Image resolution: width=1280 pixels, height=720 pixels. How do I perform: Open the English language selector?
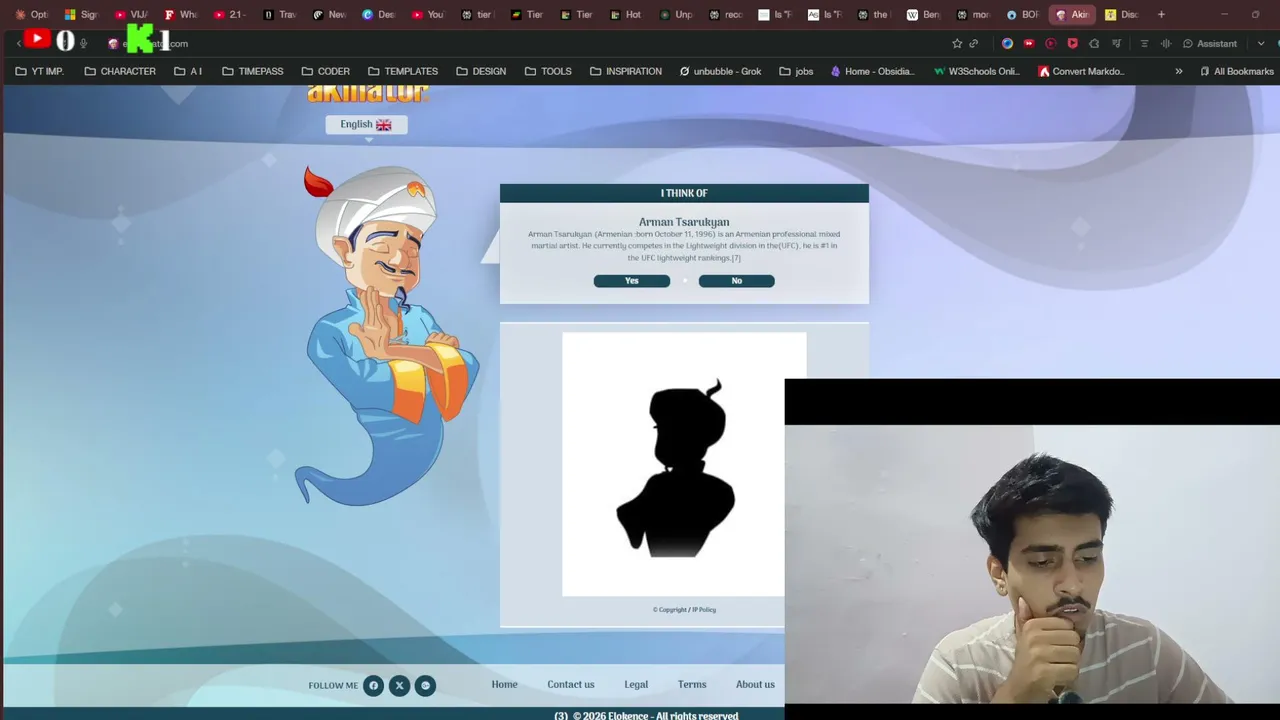tap(366, 124)
